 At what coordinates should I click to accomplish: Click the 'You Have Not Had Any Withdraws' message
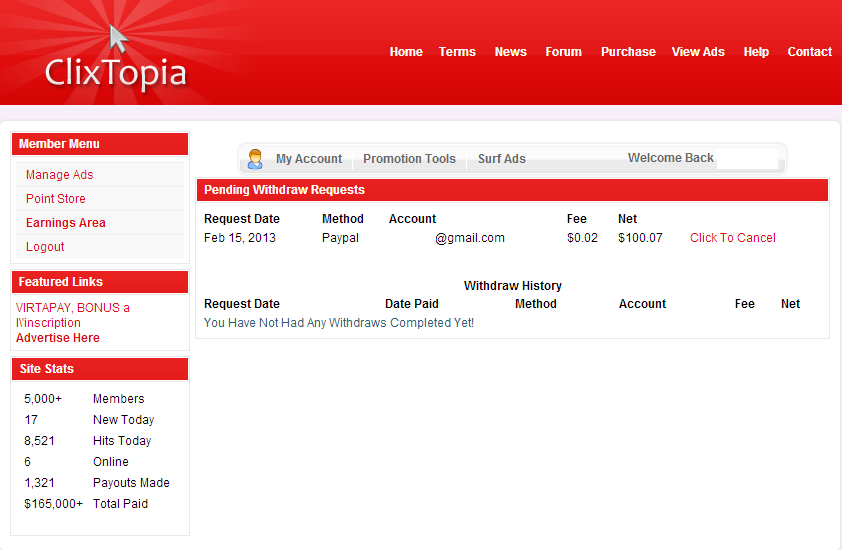coord(339,323)
